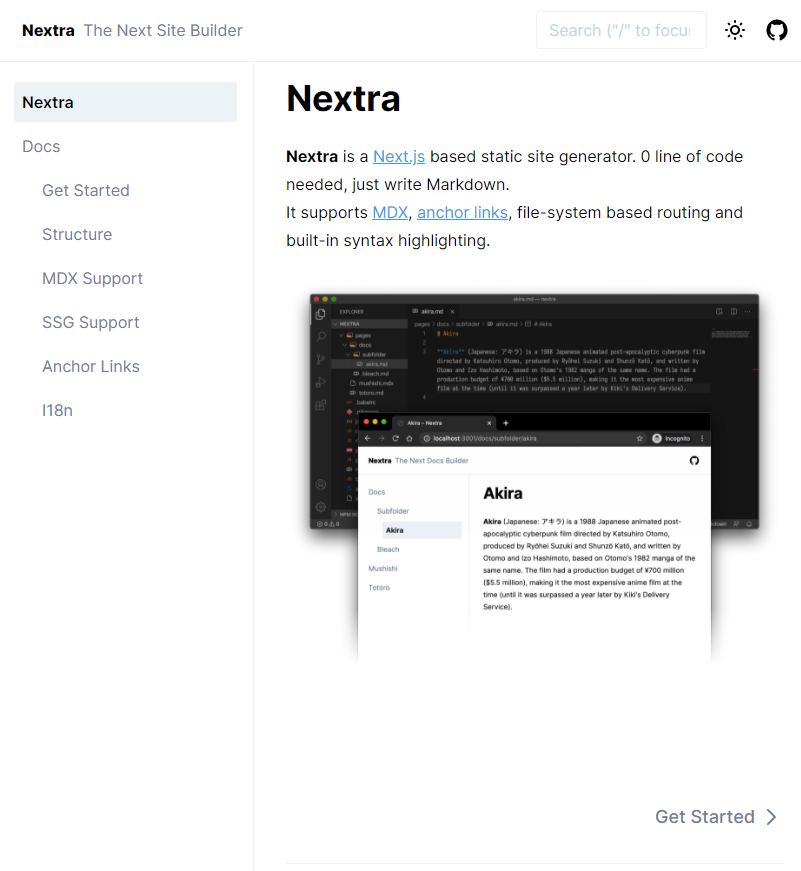Click the Nextra logo in header
801x871 pixels.
point(48,30)
